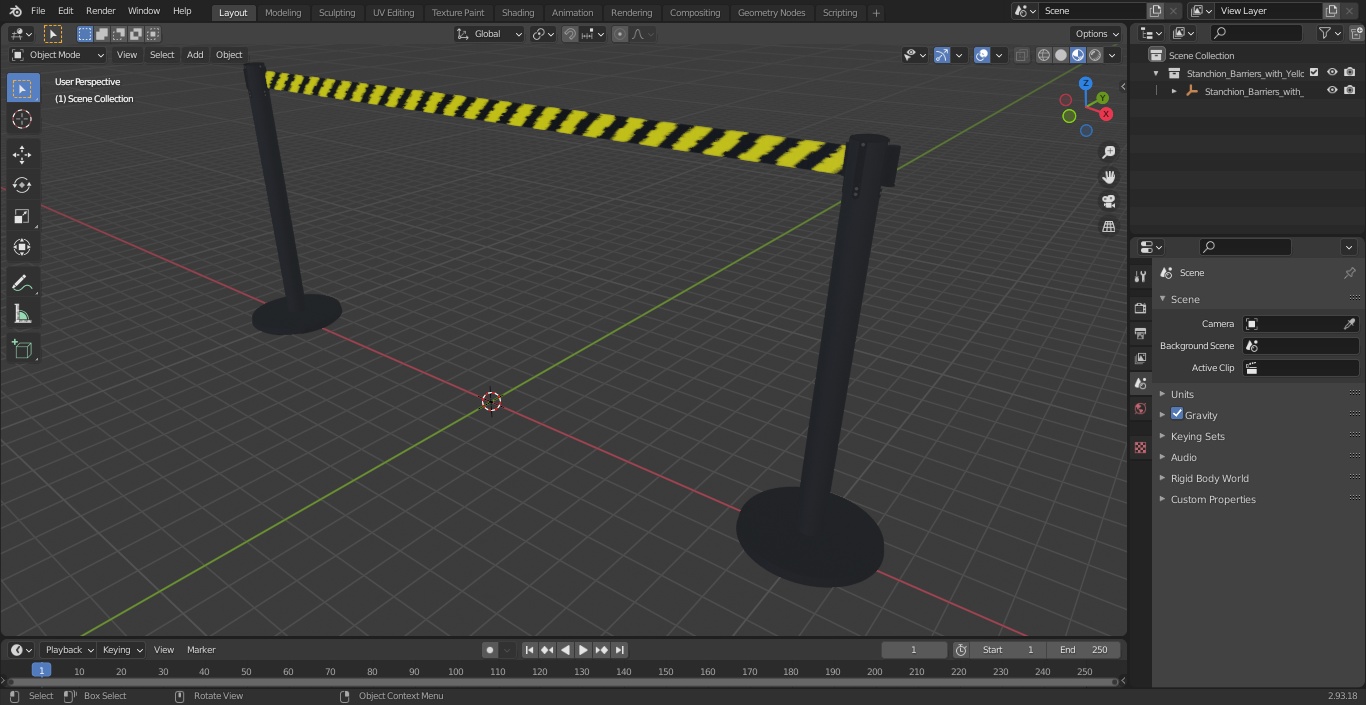This screenshot has width=1366, height=705.
Task: Open the Global transform orientation dropdown
Action: click(490, 34)
